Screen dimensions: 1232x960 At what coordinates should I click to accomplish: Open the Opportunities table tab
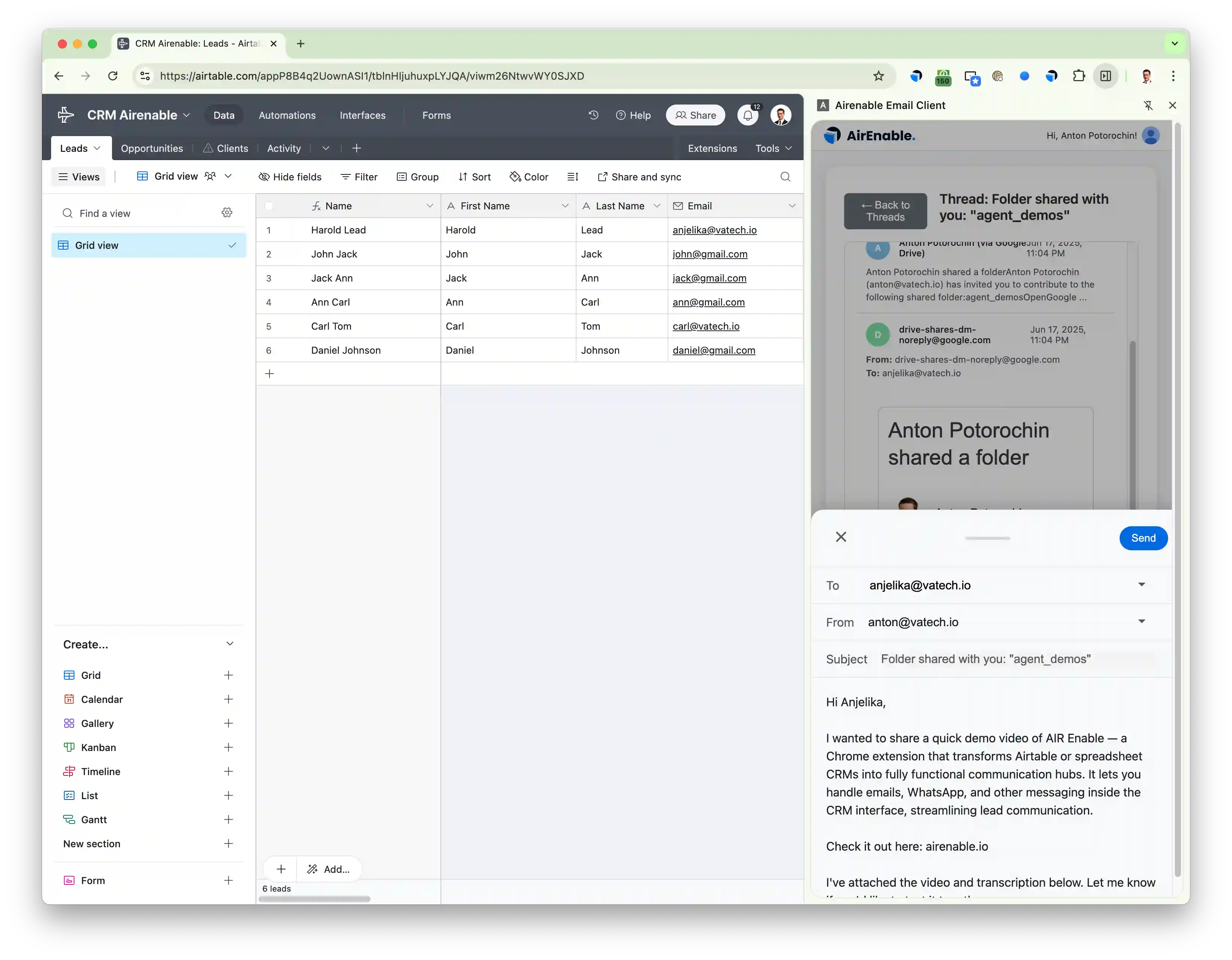pyautogui.click(x=152, y=148)
